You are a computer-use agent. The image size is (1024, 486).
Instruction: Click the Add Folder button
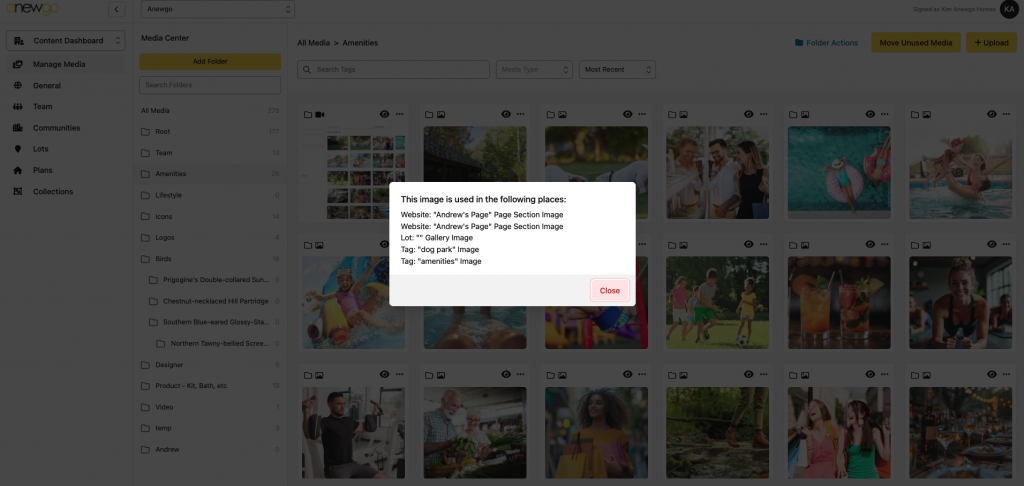point(210,62)
